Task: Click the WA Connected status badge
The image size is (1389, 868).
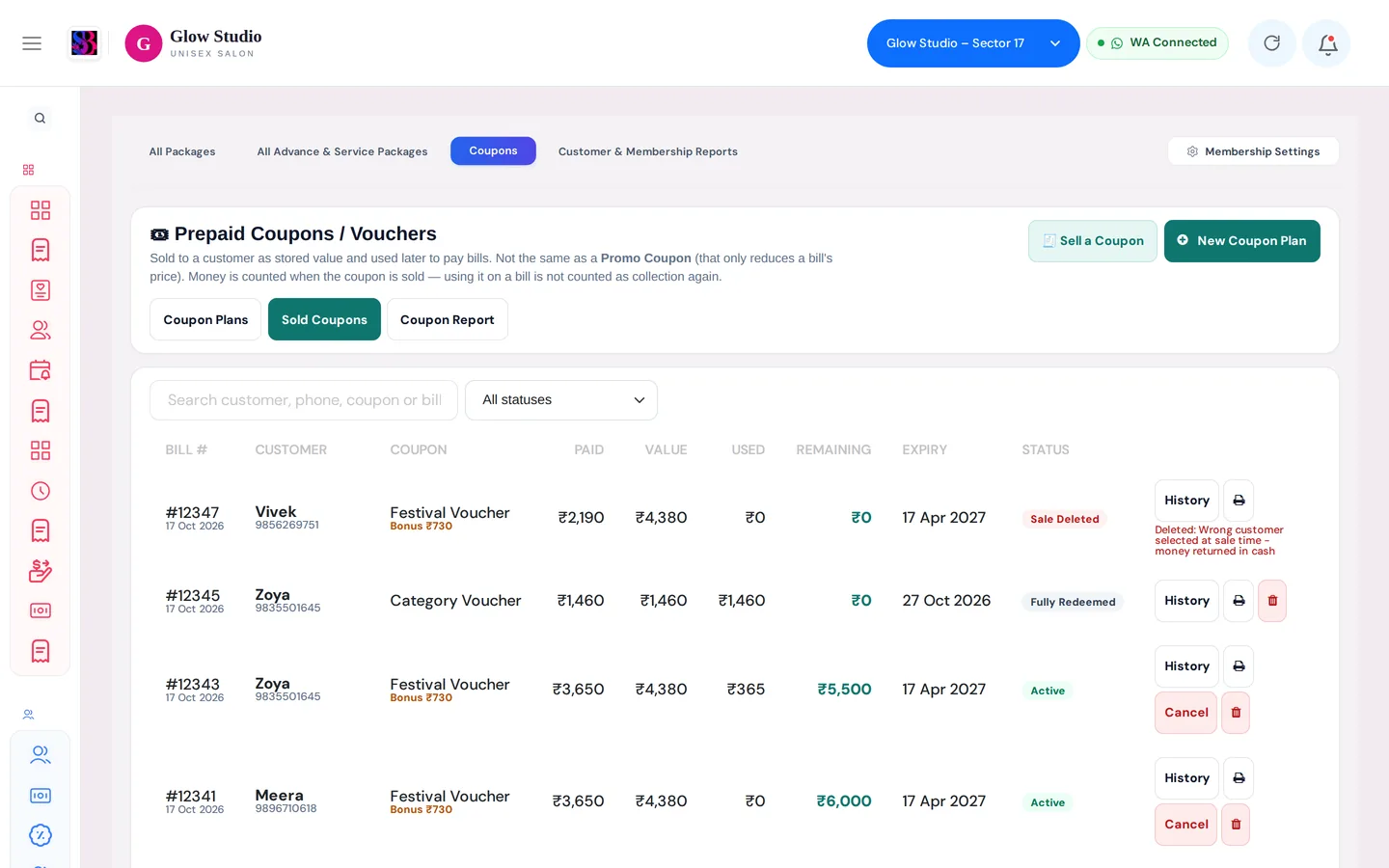Action: [x=1157, y=43]
